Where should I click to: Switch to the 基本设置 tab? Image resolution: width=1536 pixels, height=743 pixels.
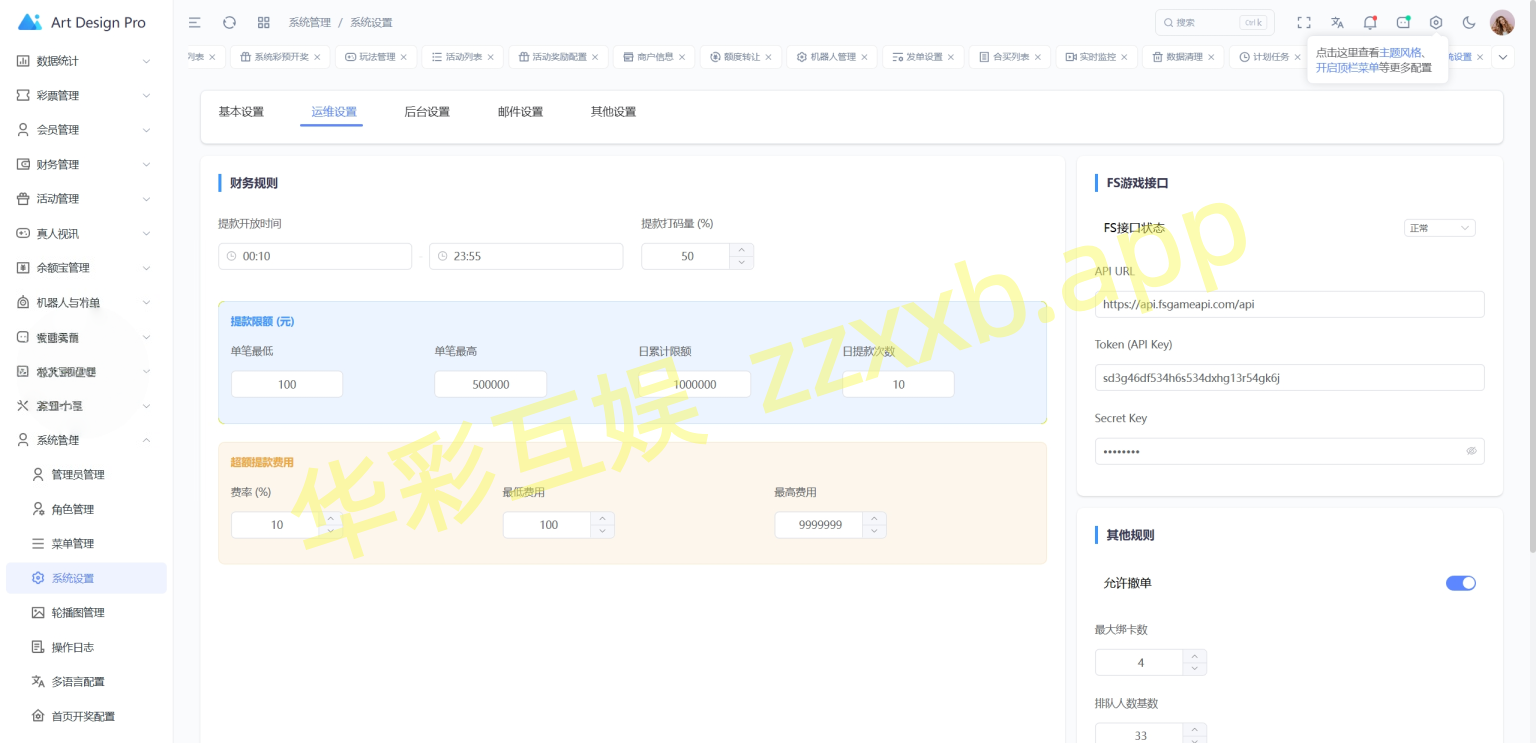(x=241, y=112)
